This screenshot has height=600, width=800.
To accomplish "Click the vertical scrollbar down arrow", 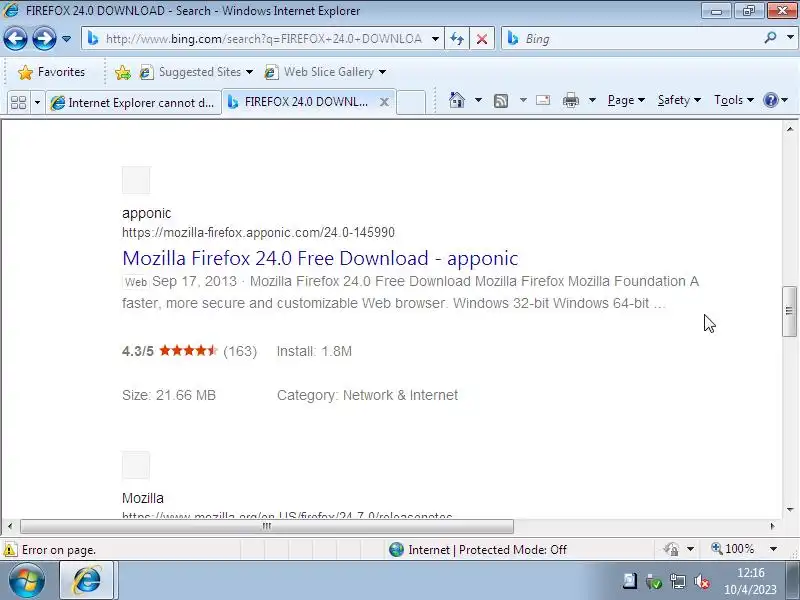I will (x=789, y=510).
